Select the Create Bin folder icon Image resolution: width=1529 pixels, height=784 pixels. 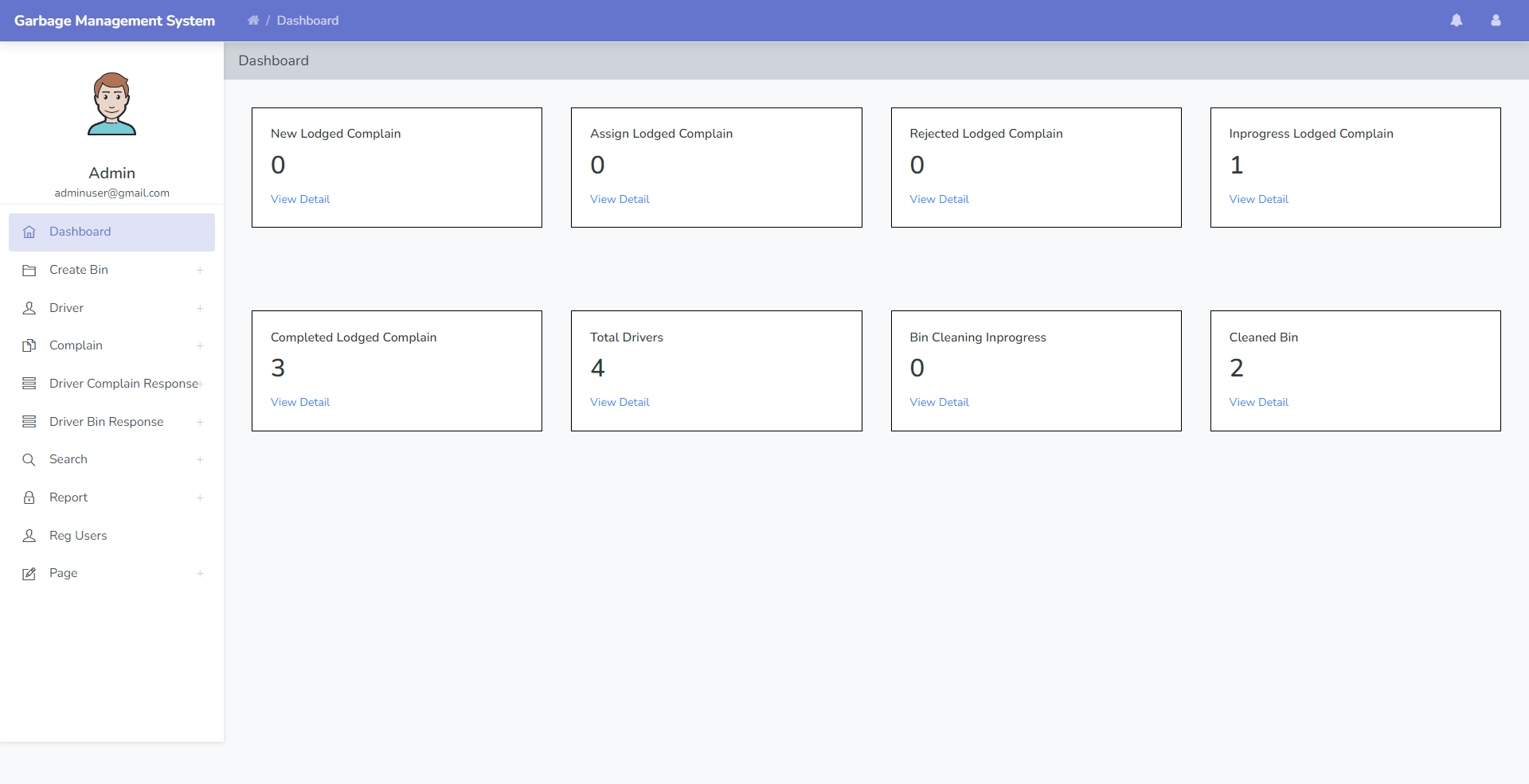tap(29, 270)
